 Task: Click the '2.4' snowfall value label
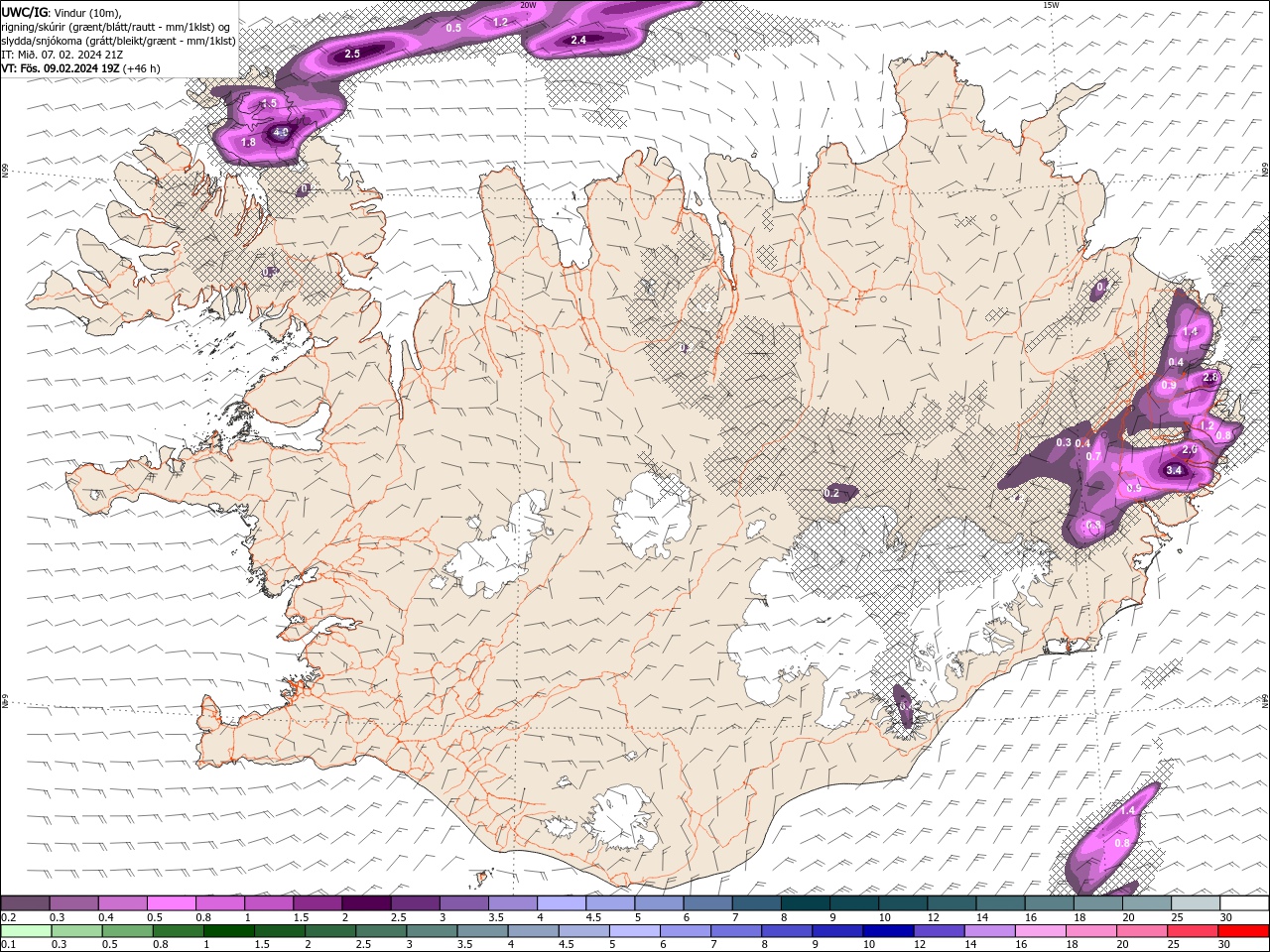pyautogui.click(x=579, y=40)
